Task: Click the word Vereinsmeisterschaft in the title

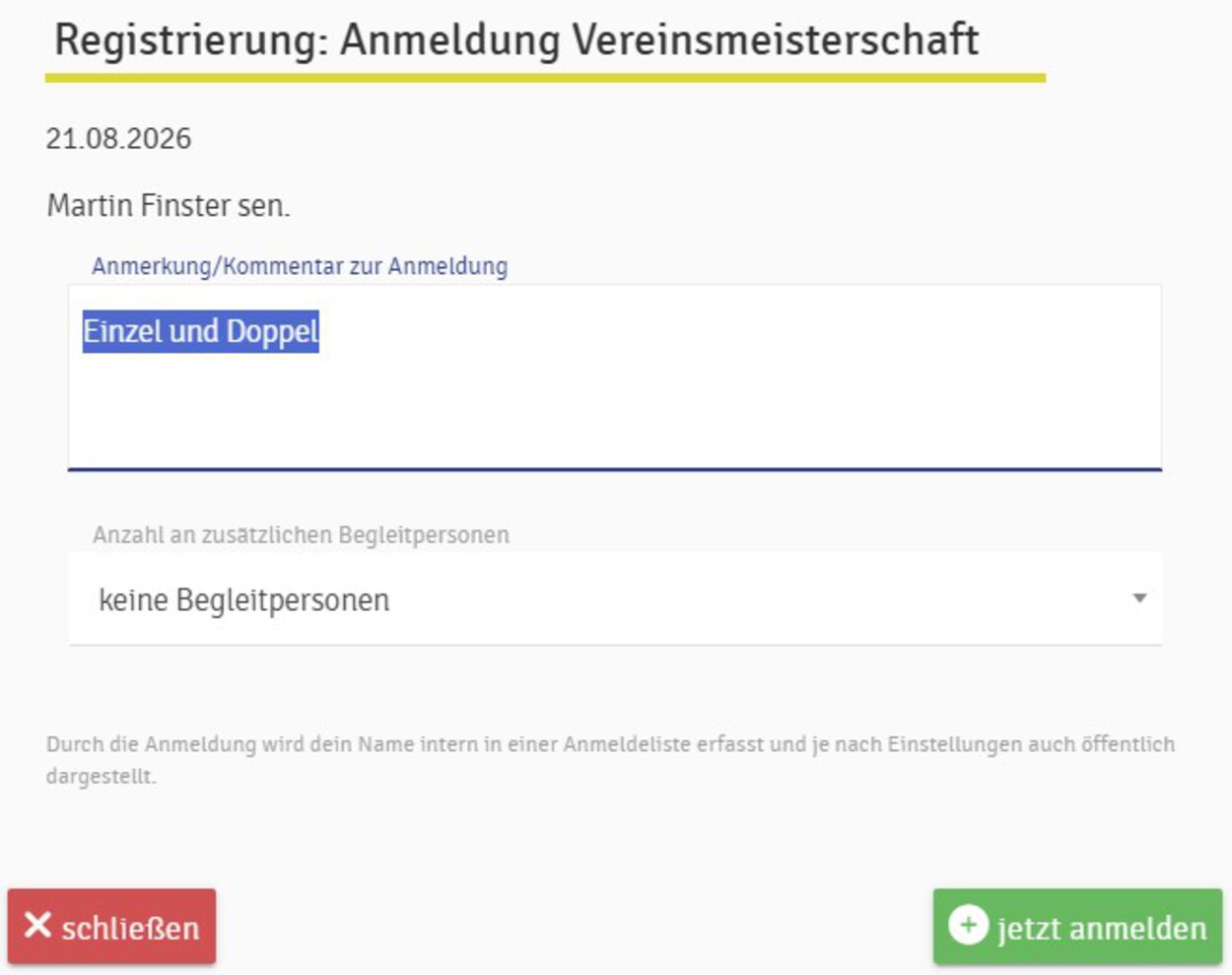Action: click(776, 40)
